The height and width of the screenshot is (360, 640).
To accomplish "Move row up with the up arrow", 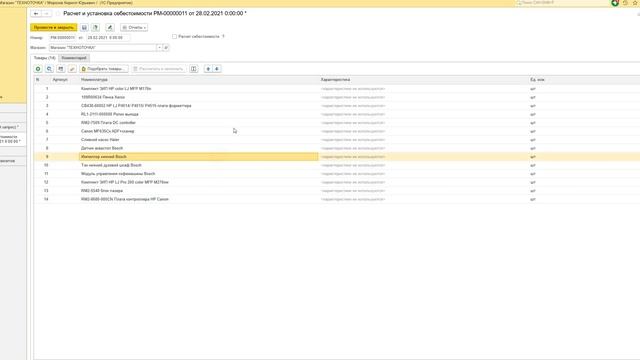I will [x=208, y=69].
